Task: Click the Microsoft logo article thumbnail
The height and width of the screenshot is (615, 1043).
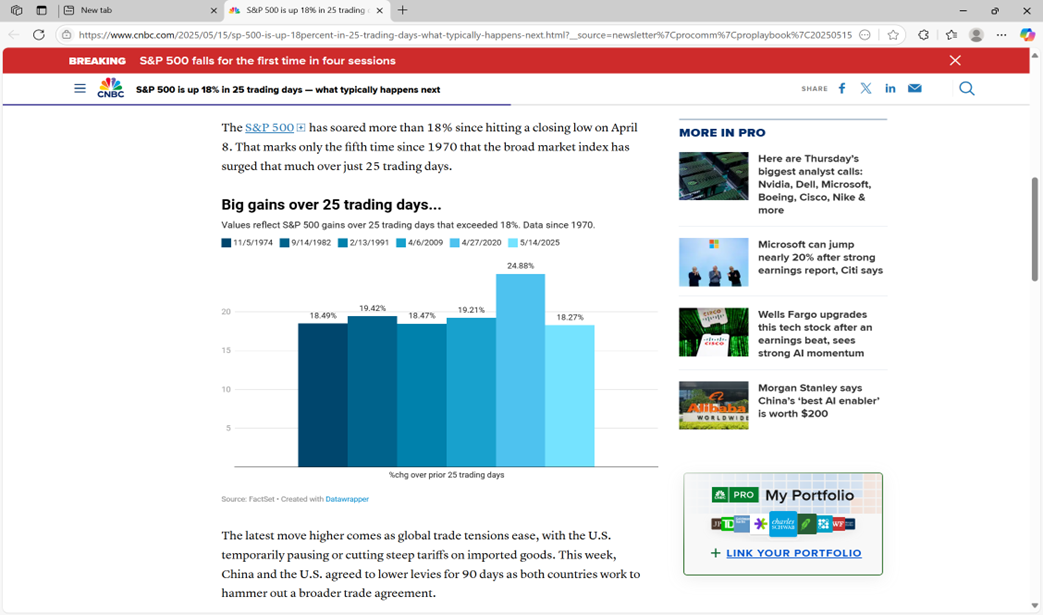Action: 713,262
